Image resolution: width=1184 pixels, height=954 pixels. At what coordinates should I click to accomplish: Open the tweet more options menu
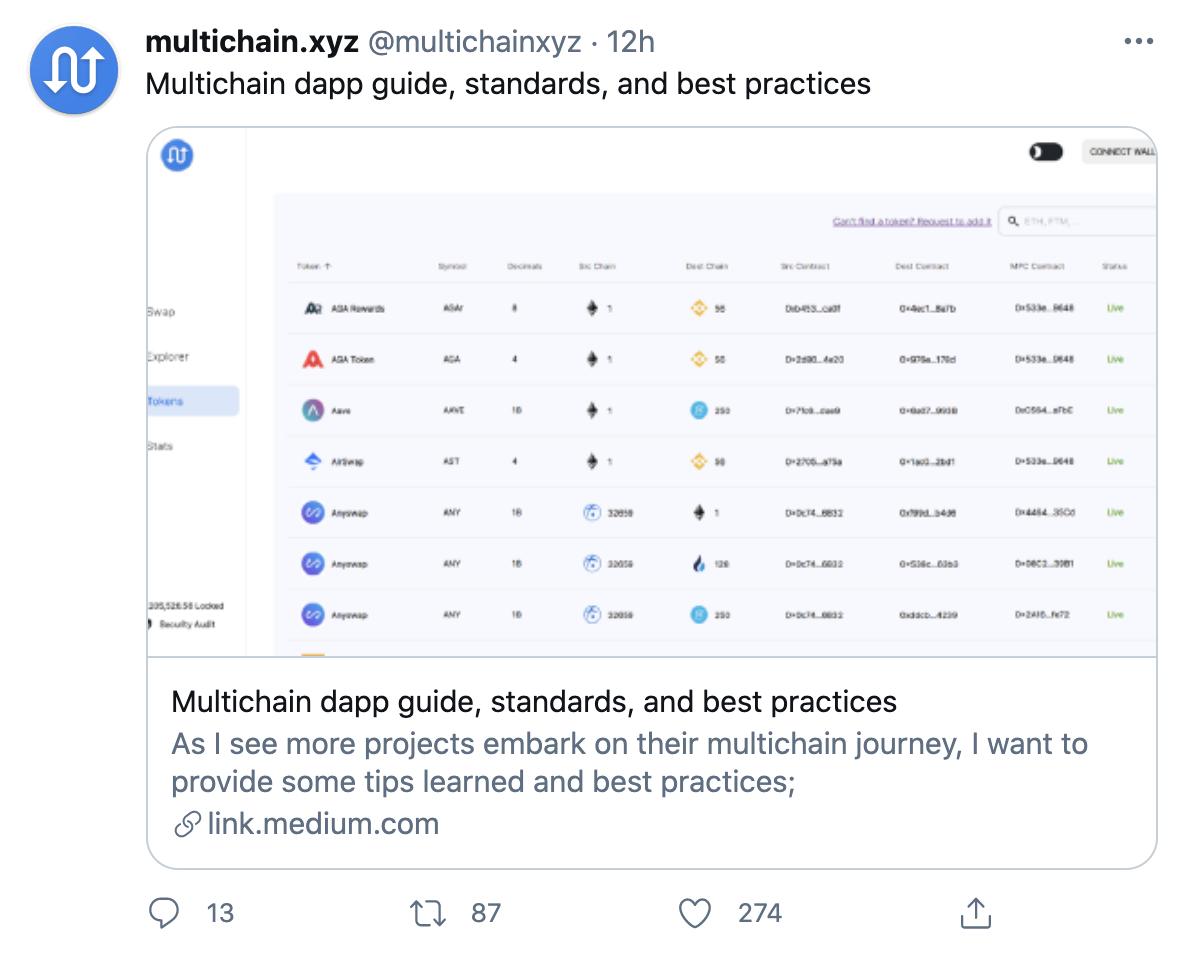tap(1138, 42)
